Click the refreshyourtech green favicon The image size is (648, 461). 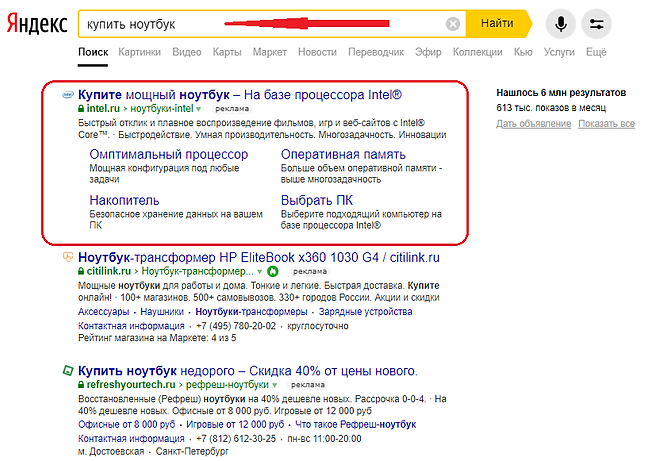click(x=68, y=371)
